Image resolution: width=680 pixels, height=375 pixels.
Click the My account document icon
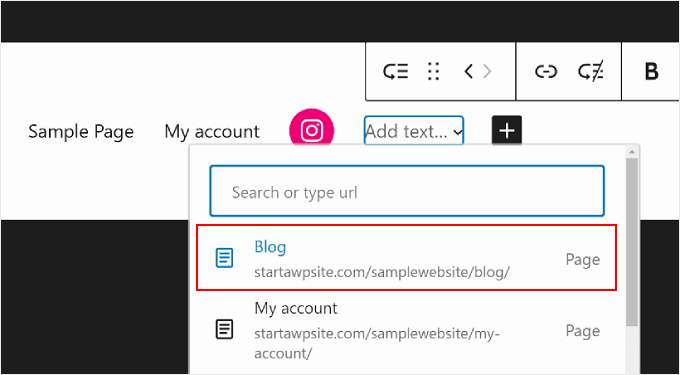[x=224, y=330]
